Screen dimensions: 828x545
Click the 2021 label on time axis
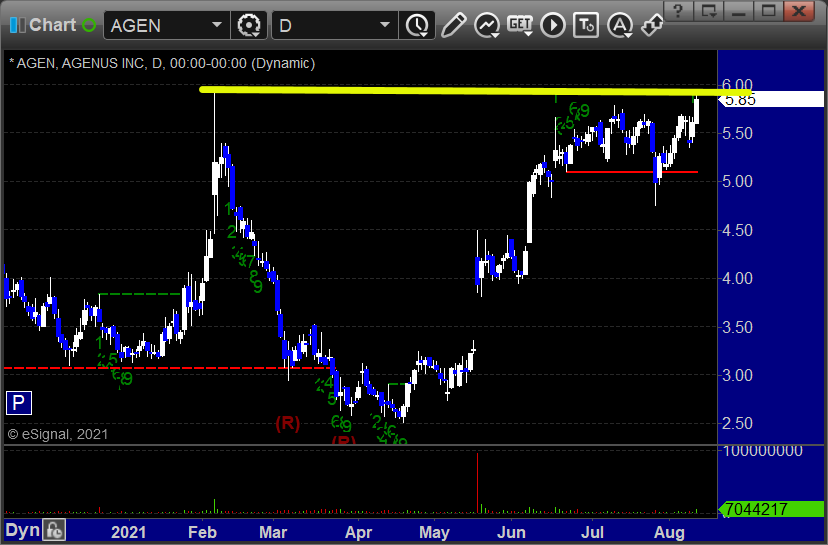(x=128, y=532)
